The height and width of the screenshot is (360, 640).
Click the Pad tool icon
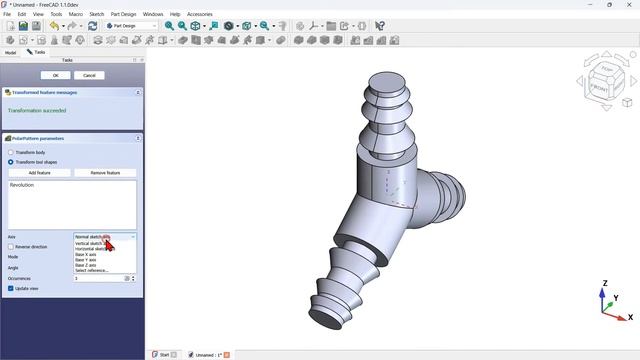tap(98, 40)
